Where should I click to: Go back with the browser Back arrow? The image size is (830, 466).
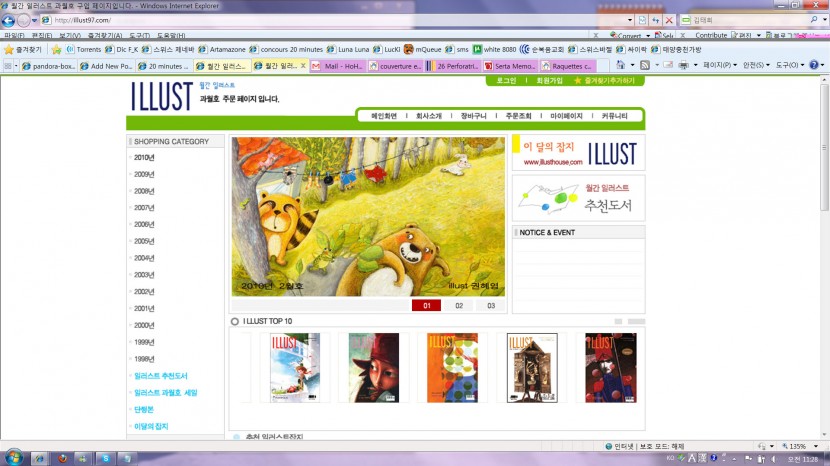coord(8,21)
